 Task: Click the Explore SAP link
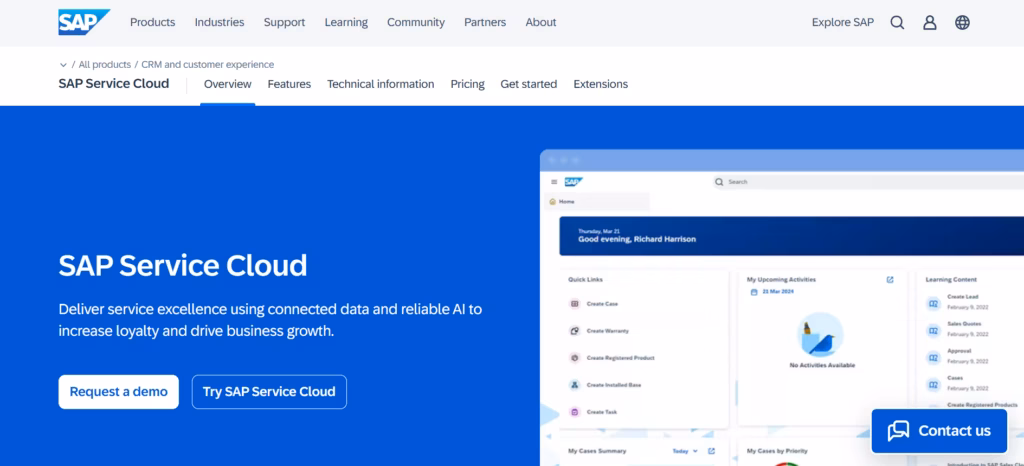[842, 22]
